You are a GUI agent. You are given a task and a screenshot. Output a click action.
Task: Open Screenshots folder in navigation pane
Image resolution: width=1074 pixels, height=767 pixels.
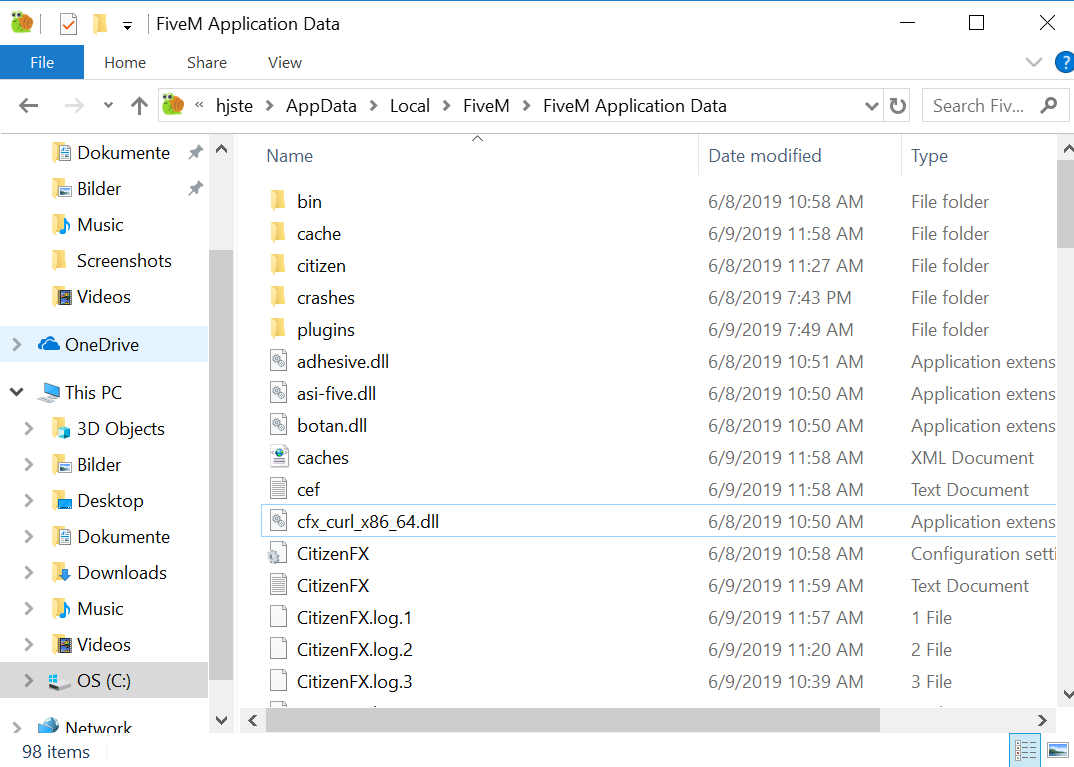click(124, 261)
